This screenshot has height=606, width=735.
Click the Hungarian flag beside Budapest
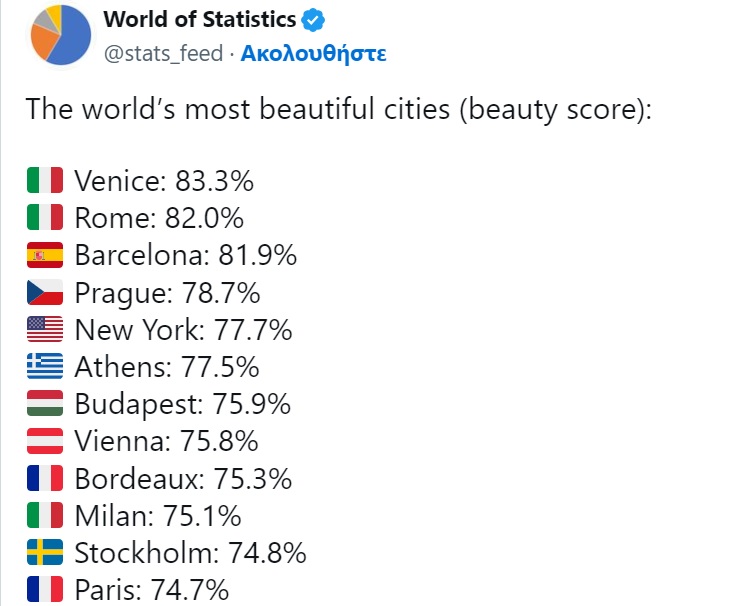(45, 404)
